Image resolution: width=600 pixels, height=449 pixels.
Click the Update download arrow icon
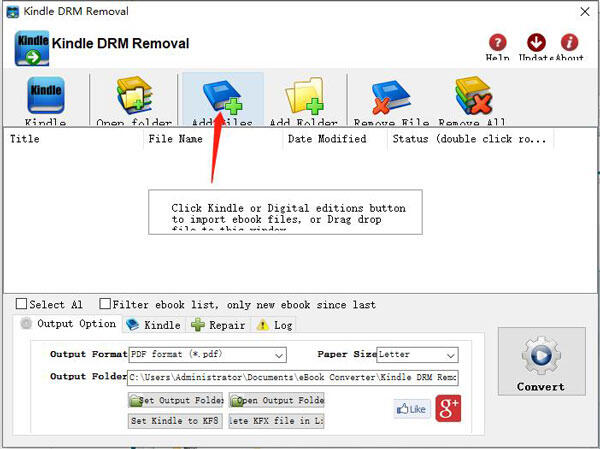[x=536, y=42]
